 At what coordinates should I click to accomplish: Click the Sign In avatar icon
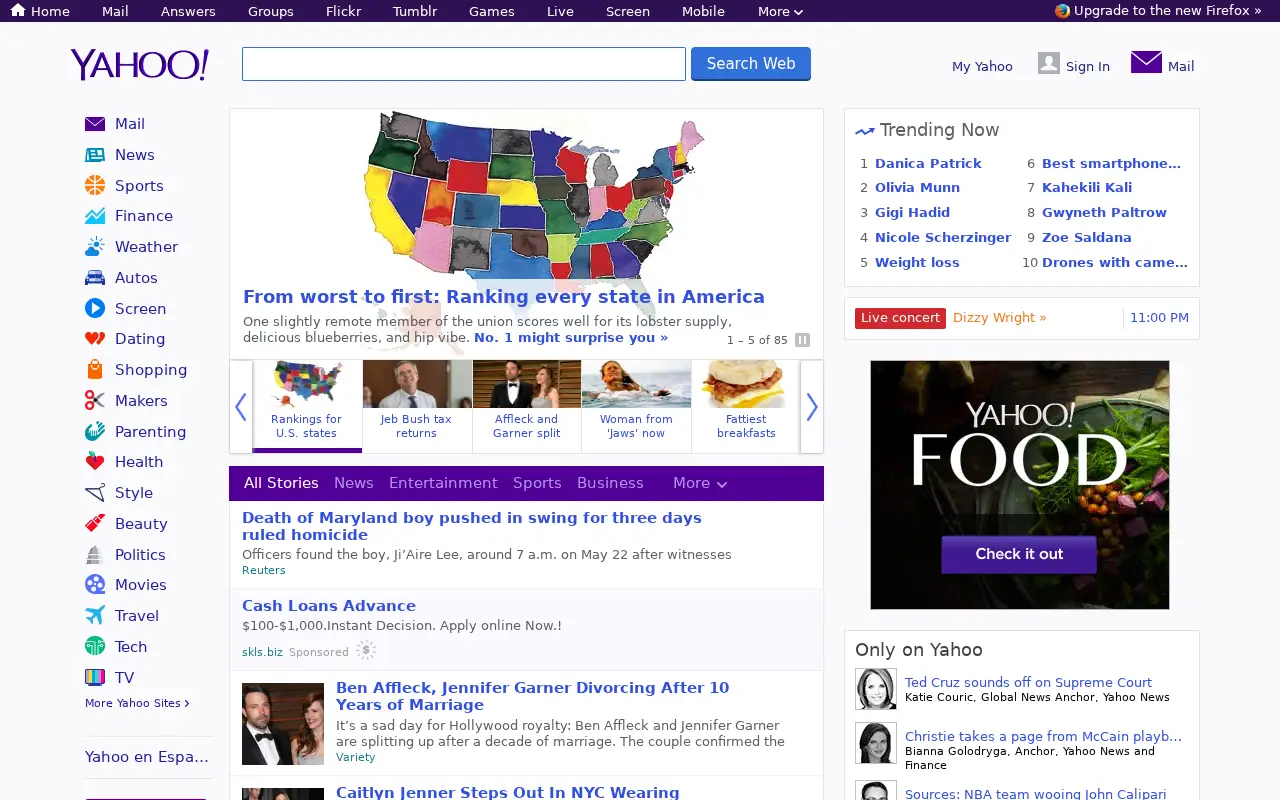click(x=1048, y=63)
